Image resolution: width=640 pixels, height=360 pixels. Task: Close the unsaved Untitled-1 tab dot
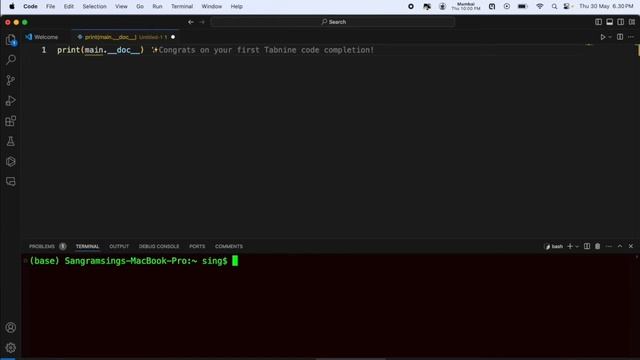click(173, 37)
